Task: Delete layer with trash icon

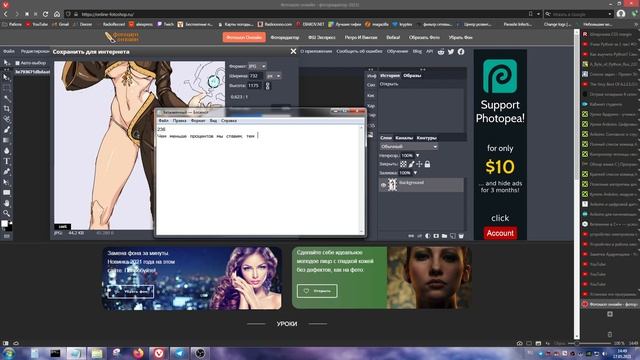Action: (x=461, y=236)
